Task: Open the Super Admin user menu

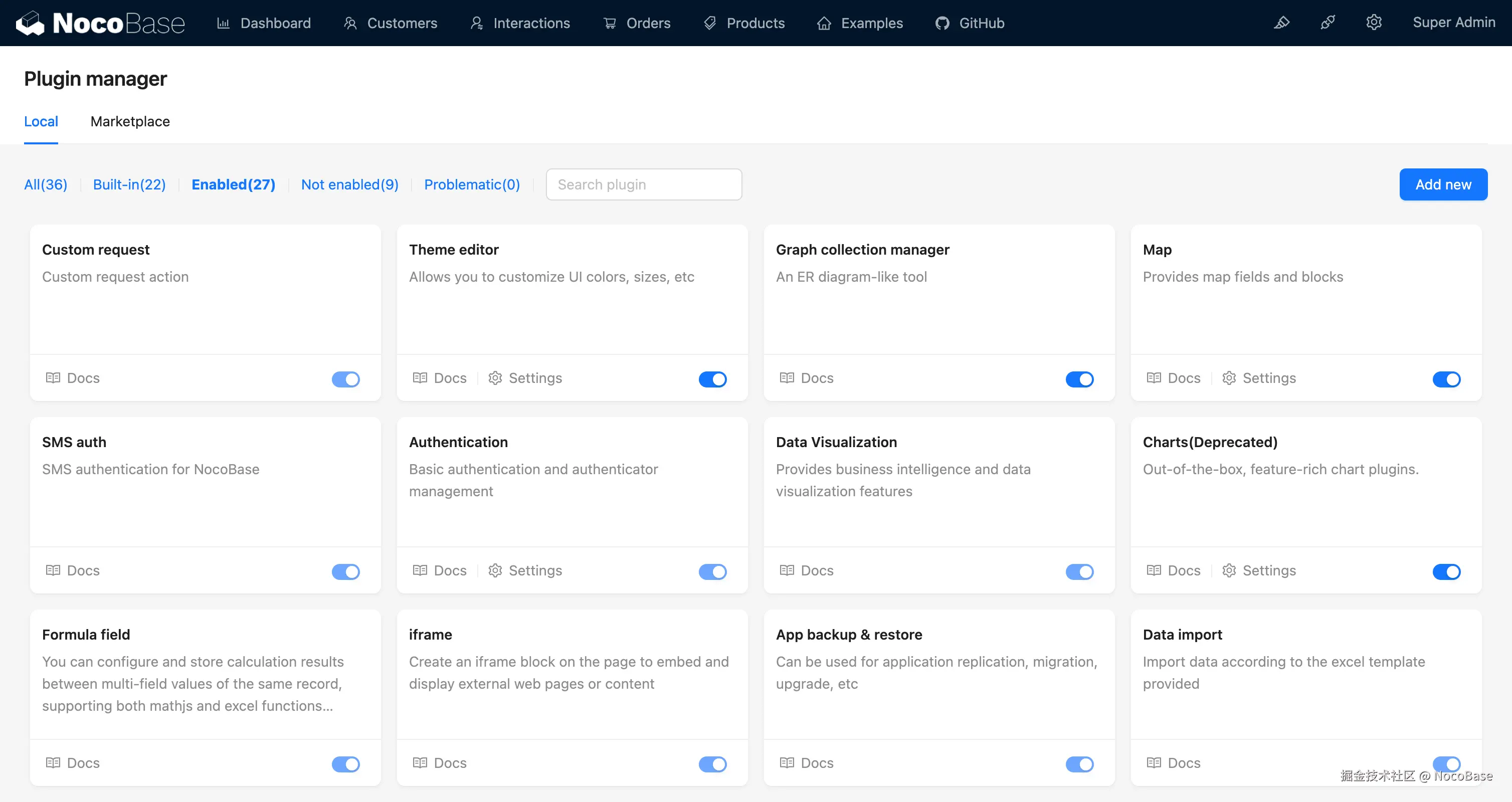Action: (1453, 23)
